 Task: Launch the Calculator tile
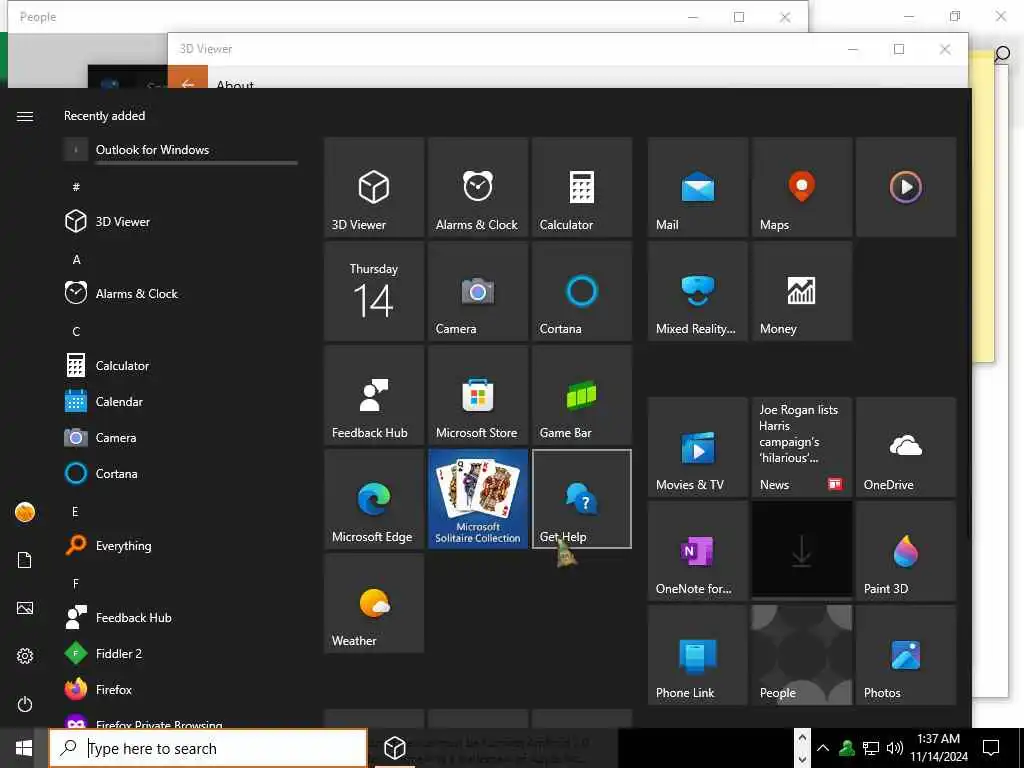[581, 187]
